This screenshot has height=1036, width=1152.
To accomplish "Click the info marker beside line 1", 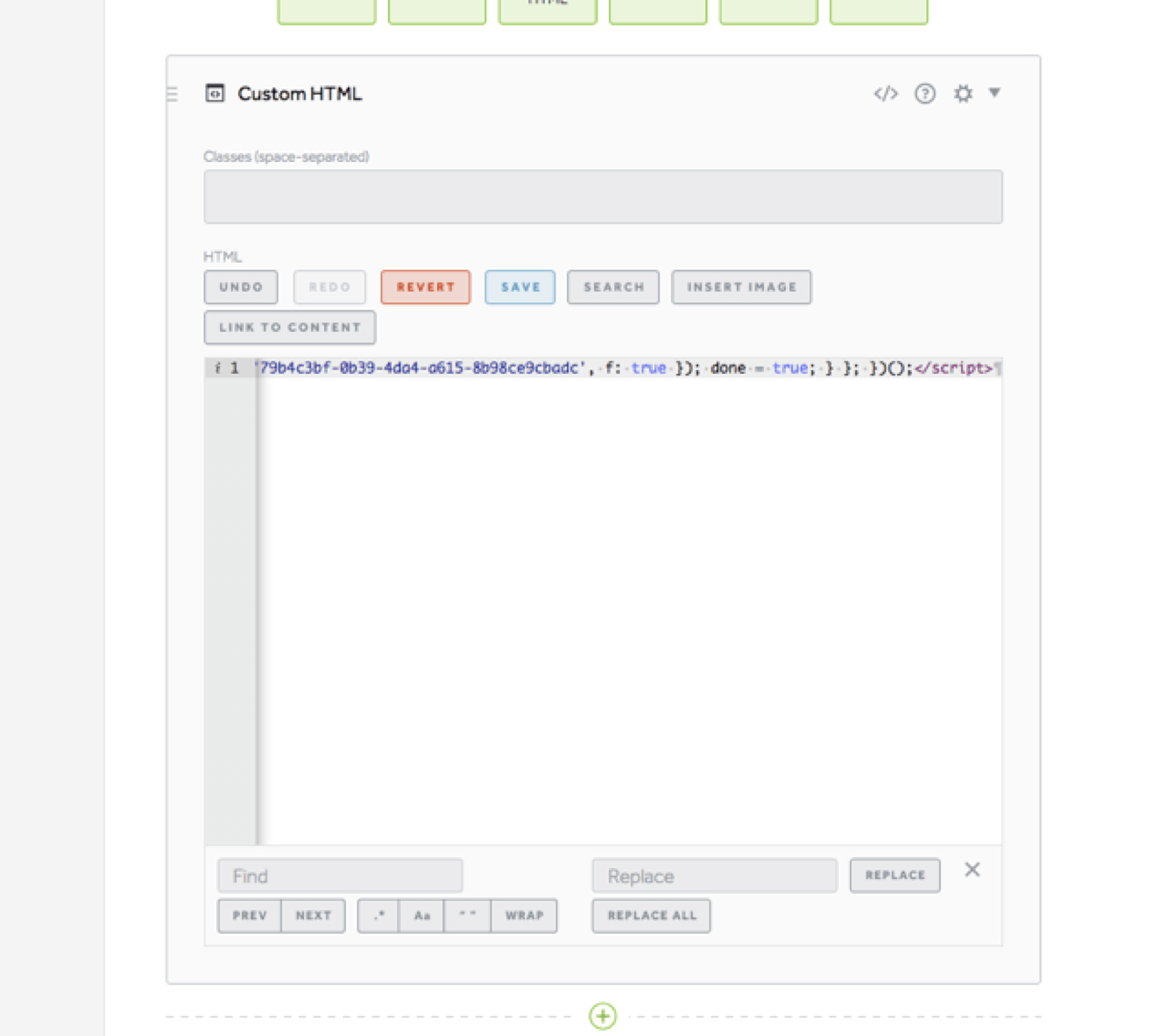I will tap(217, 369).
